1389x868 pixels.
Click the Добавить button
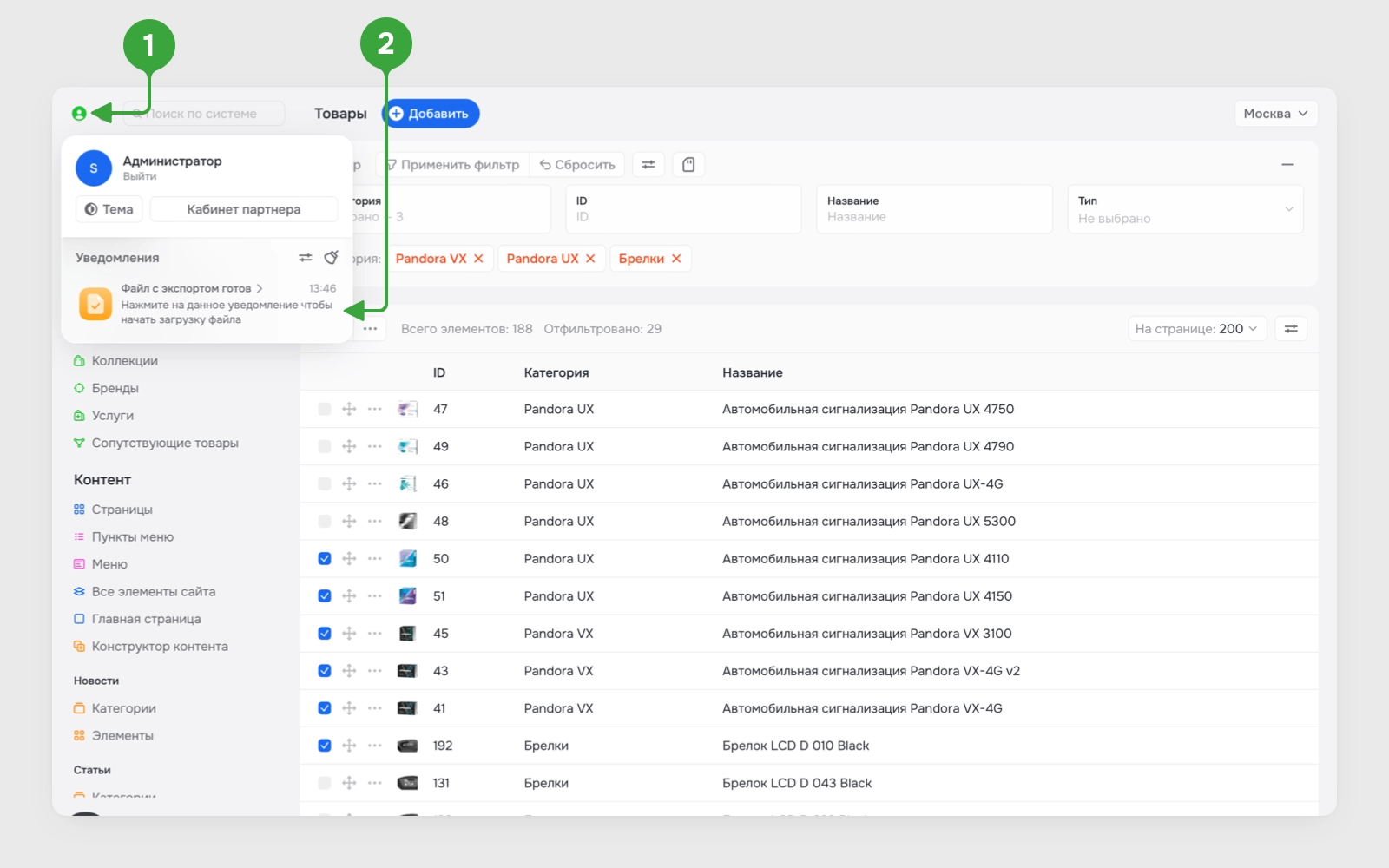431,114
